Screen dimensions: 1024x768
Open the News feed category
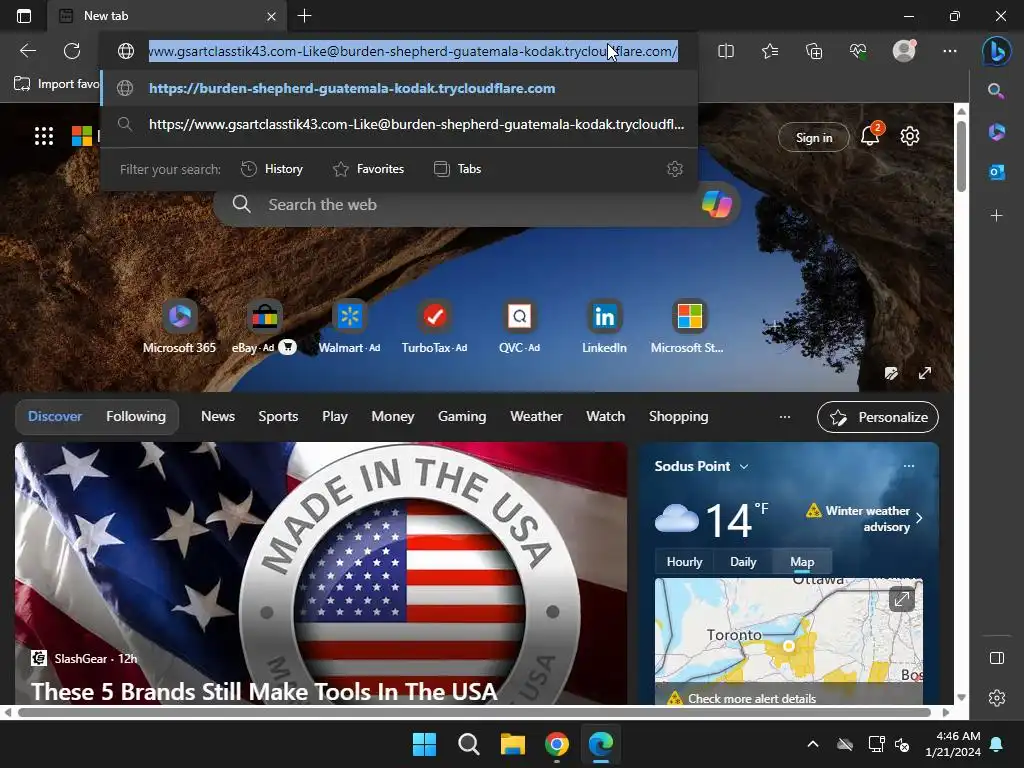[217, 416]
